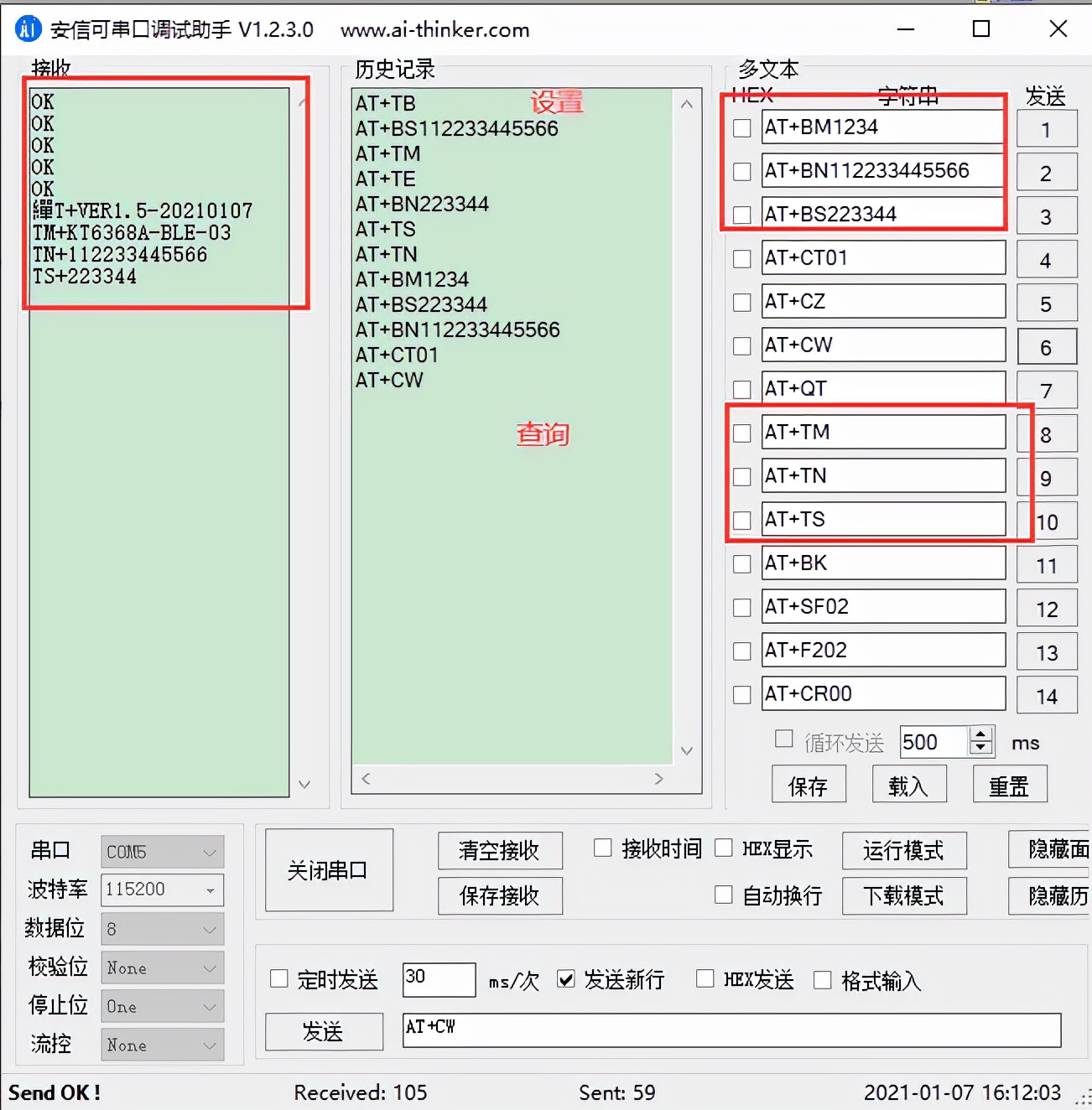Click 保存 to save the multi-text list
The width and height of the screenshot is (1092, 1110).
pos(808,784)
